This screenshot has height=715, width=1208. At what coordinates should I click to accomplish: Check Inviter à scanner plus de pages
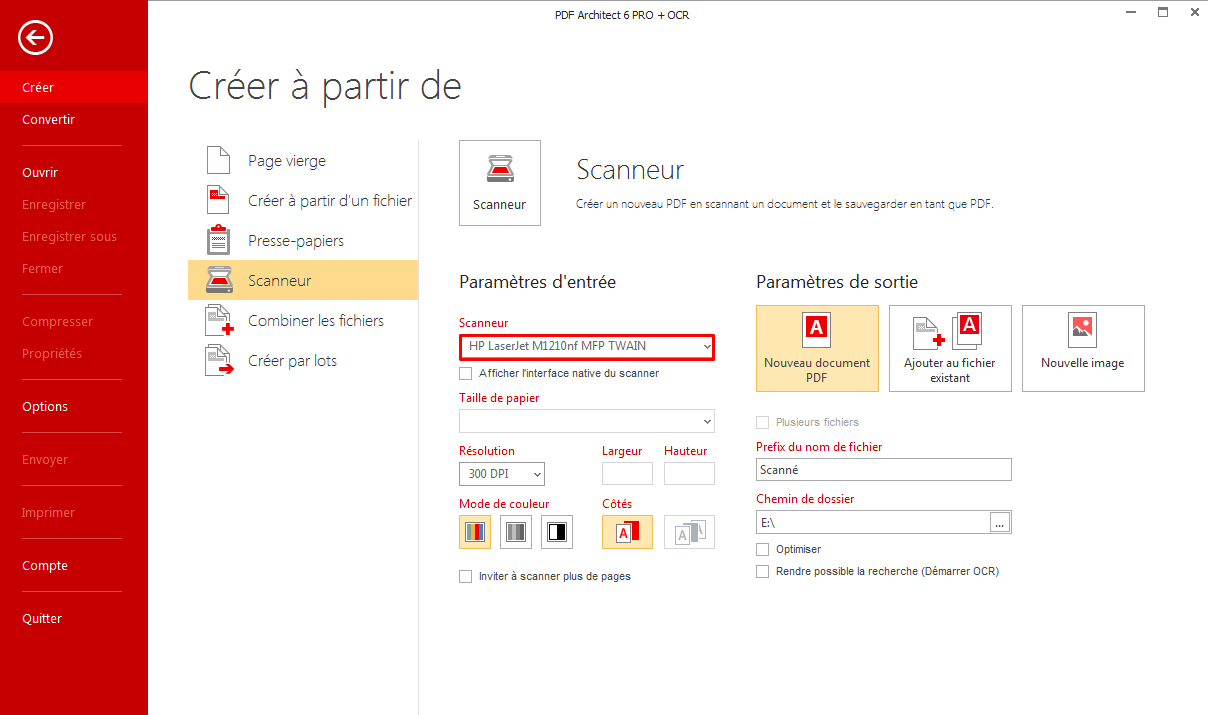tap(465, 576)
